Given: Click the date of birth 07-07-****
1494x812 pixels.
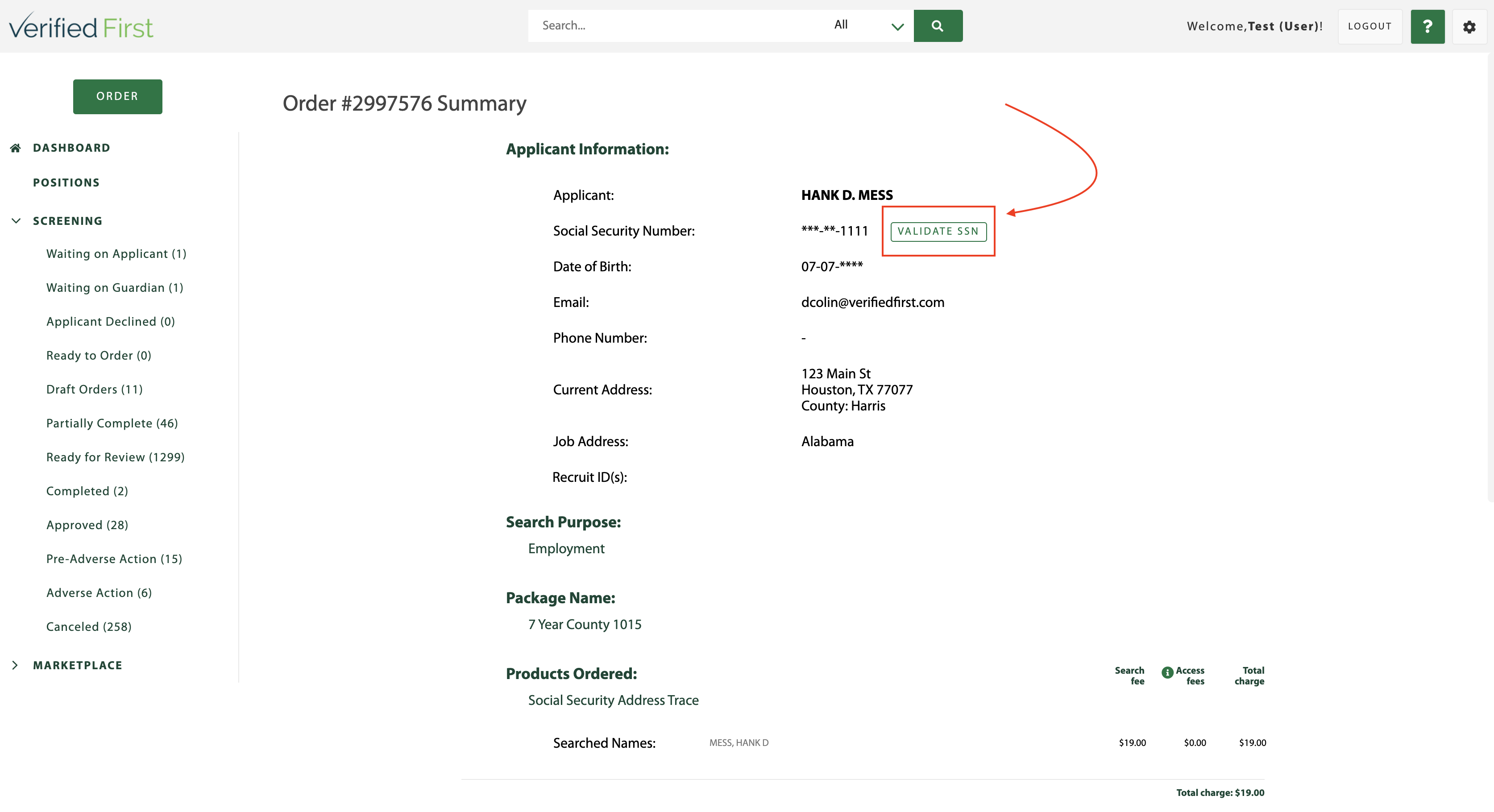Looking at the screenshot, I should 832,267.
